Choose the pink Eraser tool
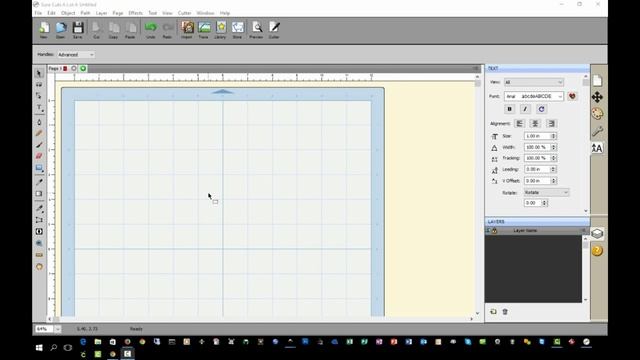The width and height of the screenshot is (640, 360). pyautogui.click(x=39, y=156)
